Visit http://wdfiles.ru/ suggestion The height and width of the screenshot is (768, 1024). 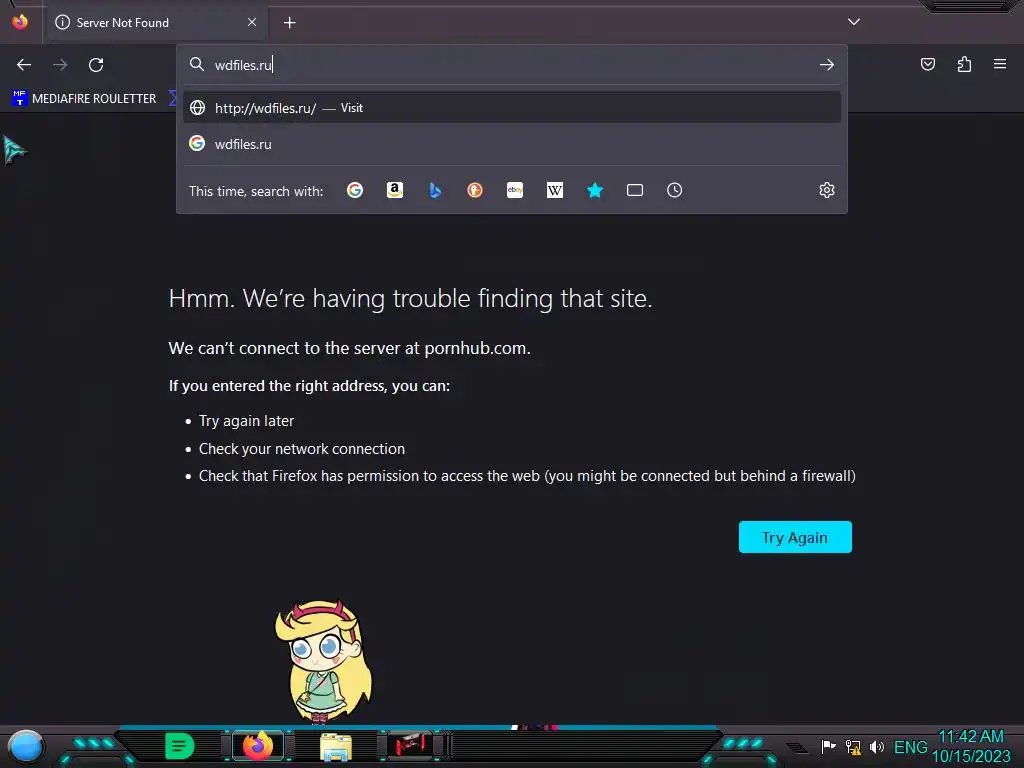click(512, 108)
